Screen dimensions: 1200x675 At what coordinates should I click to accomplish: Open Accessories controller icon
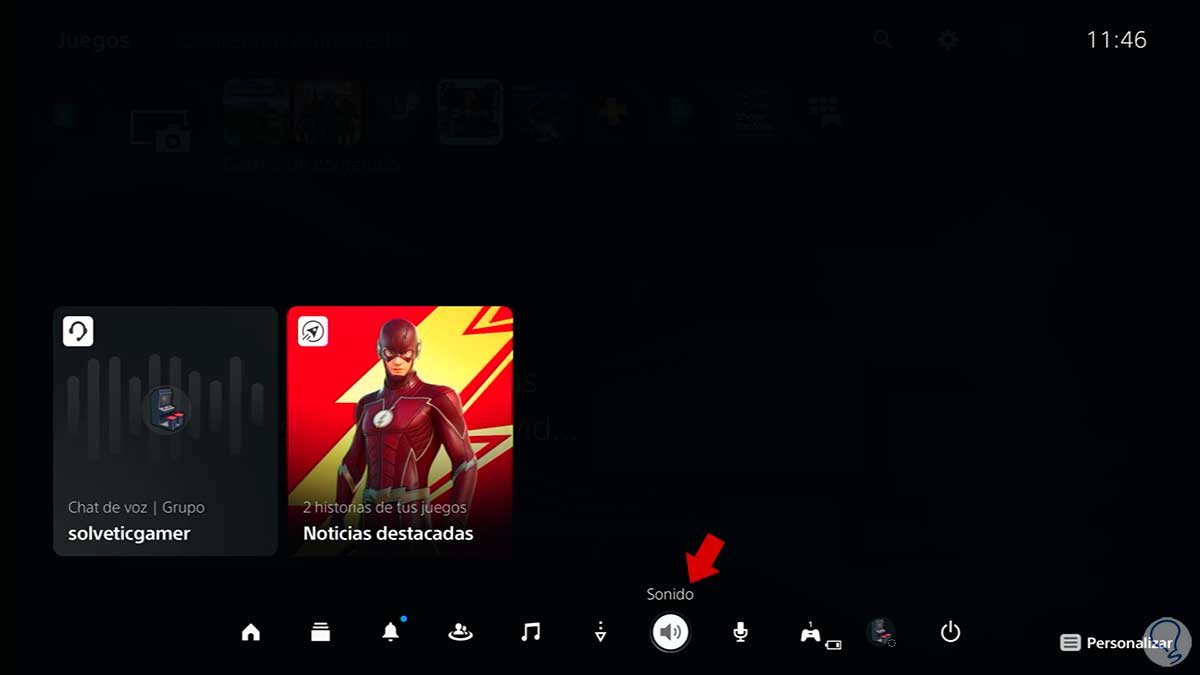coord(811,632)
